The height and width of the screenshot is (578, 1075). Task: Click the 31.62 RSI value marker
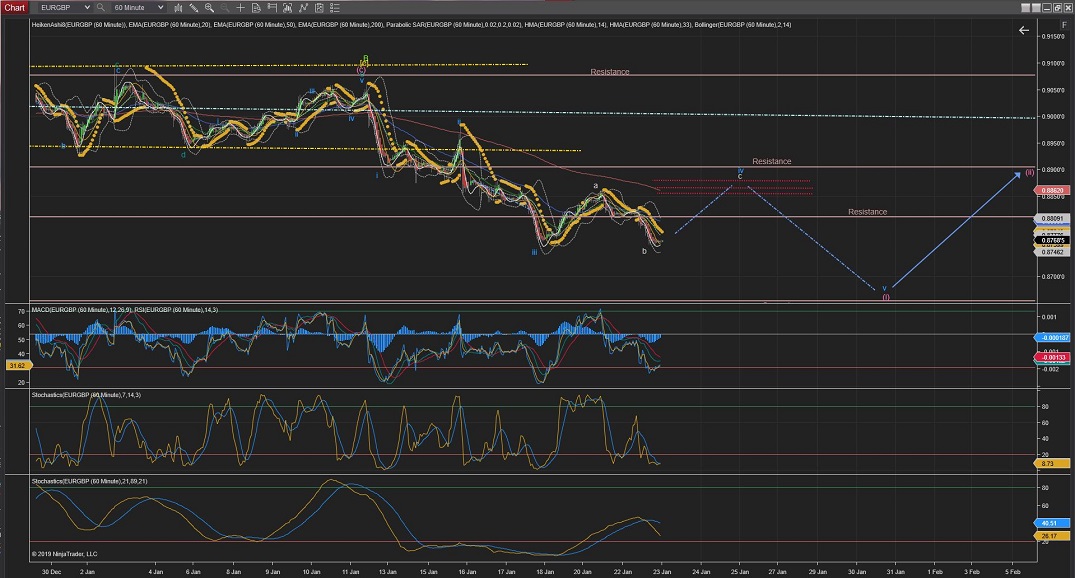click(x=15, y=366)
